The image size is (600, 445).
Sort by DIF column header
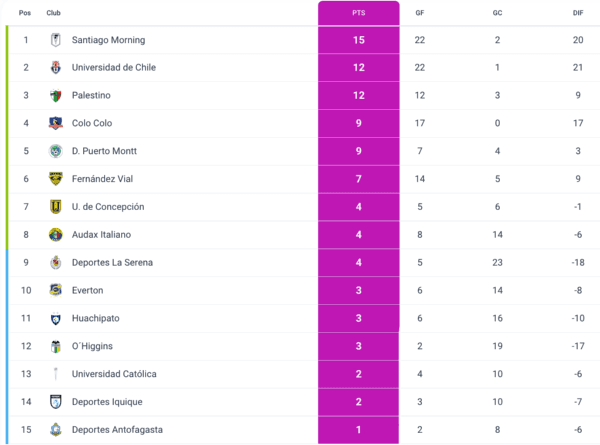[x=578, y=13]
